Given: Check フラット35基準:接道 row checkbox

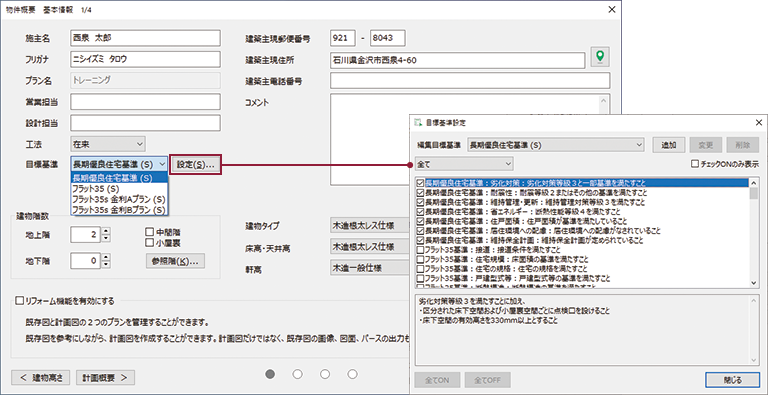Looking at the screenshot, I should pos(420,250).
